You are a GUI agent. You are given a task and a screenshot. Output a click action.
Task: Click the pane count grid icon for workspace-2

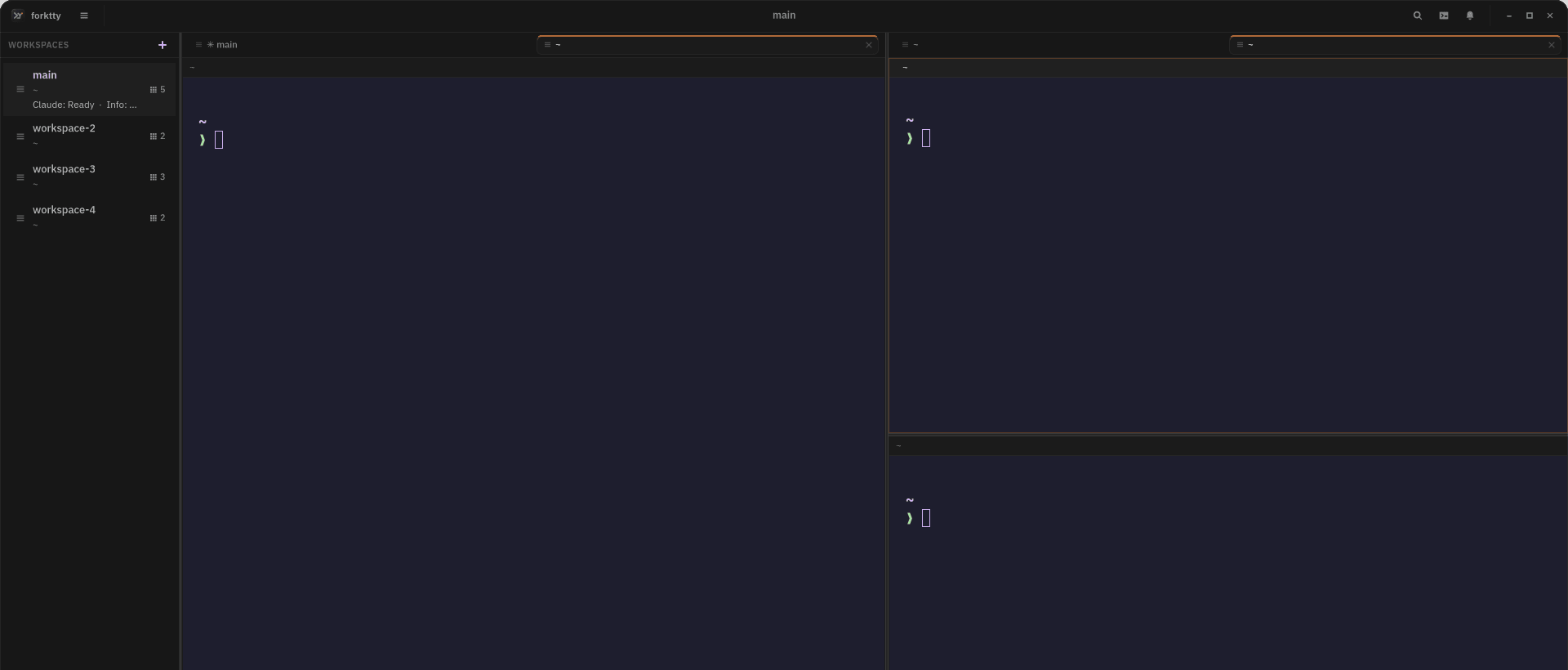(153, 136)
